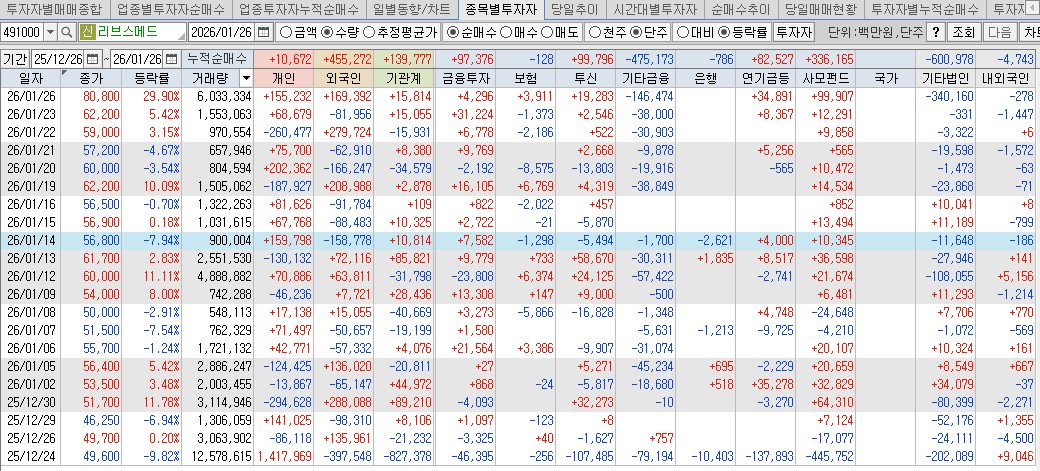Switch to 시간대별투자자 tab
The height and width of the screenshot is (471, 1040).
[x=655, y=9]
